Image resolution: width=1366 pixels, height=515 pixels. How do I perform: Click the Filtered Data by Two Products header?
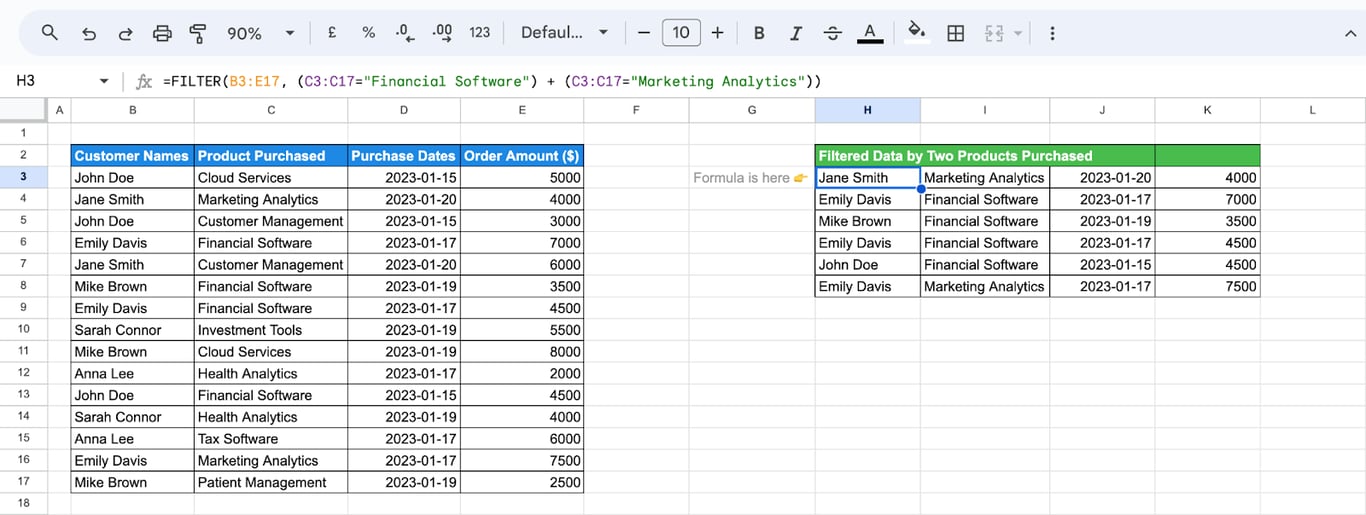pyautogui.click(x=985, y=155)
